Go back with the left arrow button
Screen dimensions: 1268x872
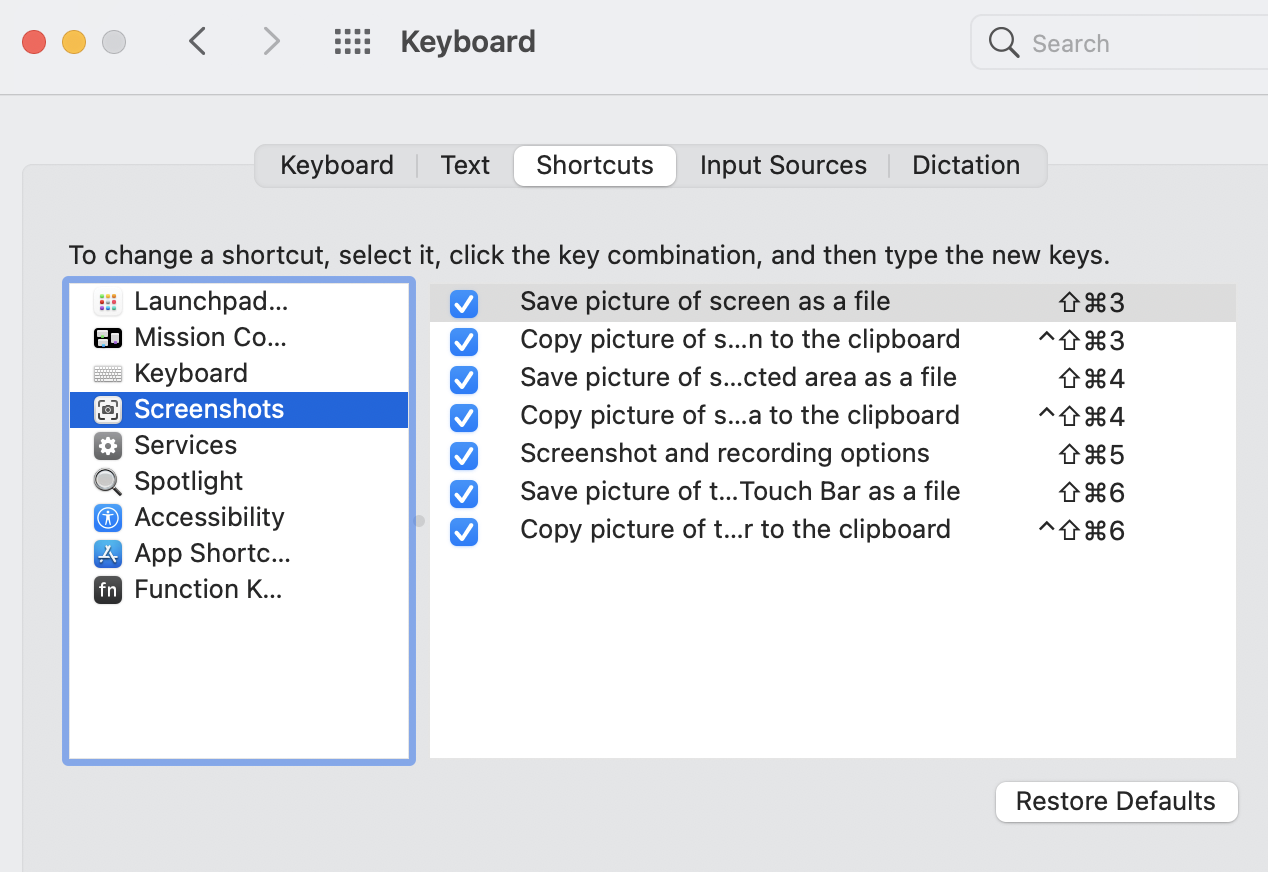click(198, 42)
